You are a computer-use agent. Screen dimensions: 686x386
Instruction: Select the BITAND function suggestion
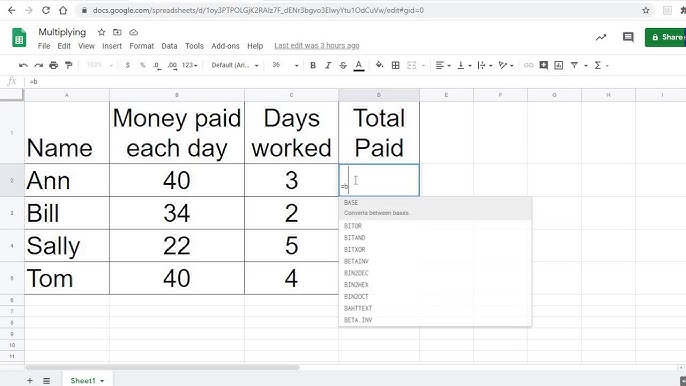point(435,238)
